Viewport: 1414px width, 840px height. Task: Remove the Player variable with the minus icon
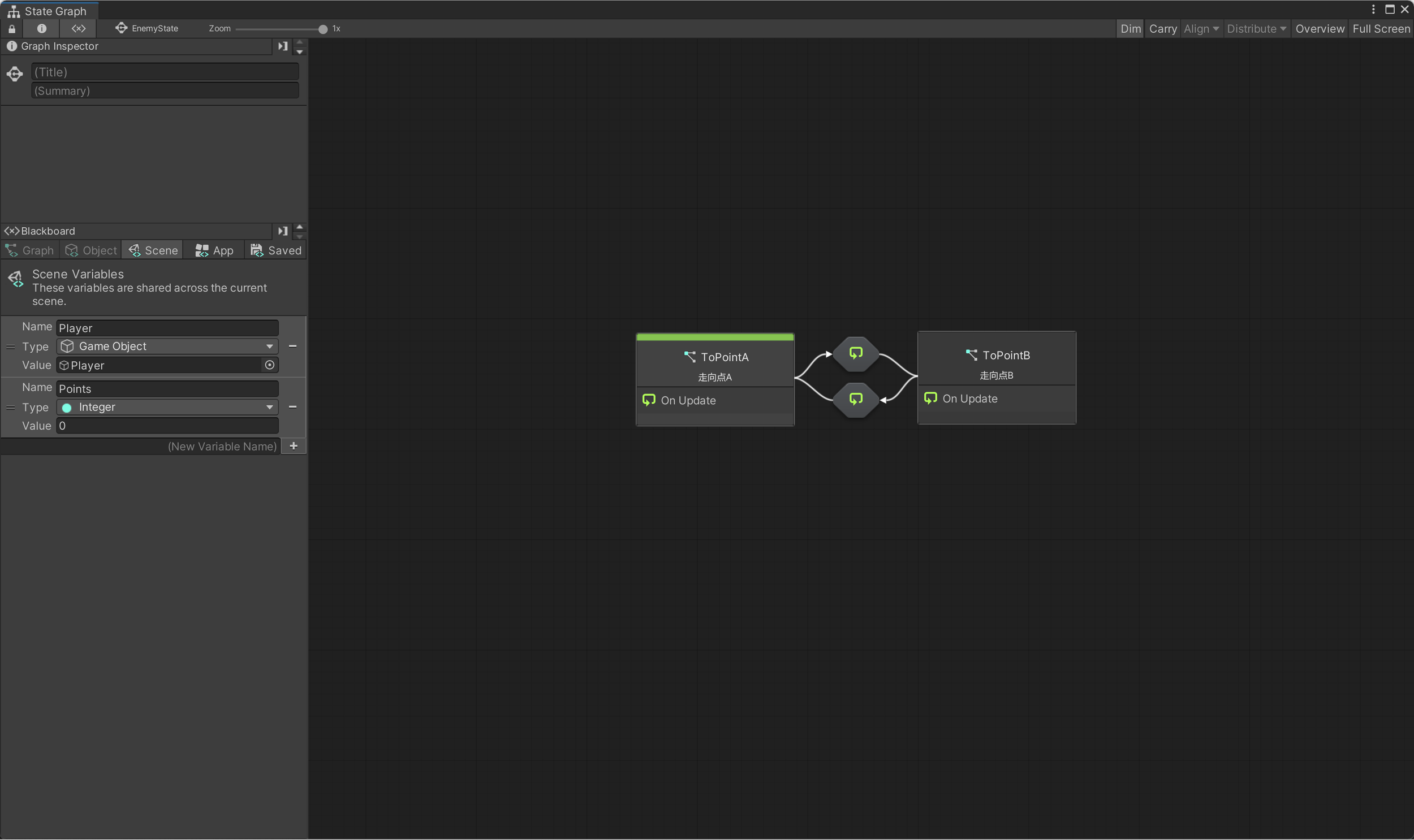pyautogui.click(x=293, y=346)
